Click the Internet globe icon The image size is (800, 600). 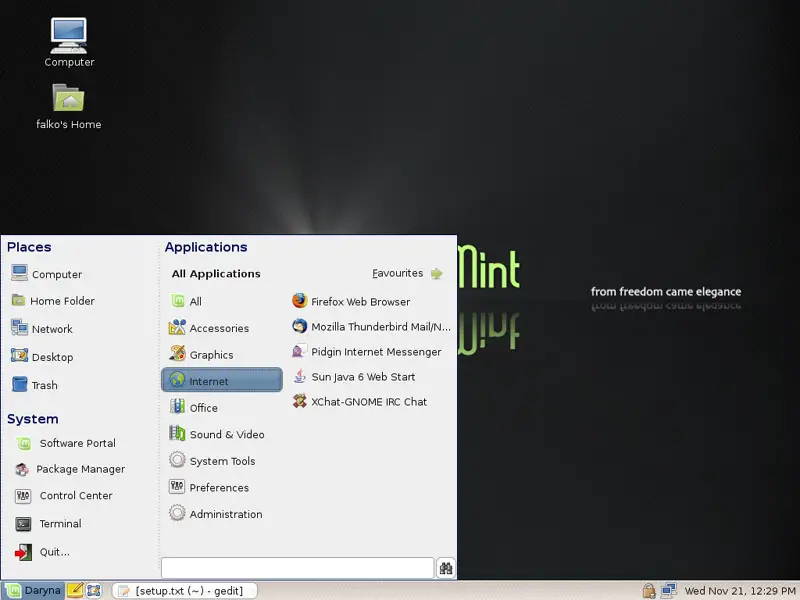coord(177,380)
